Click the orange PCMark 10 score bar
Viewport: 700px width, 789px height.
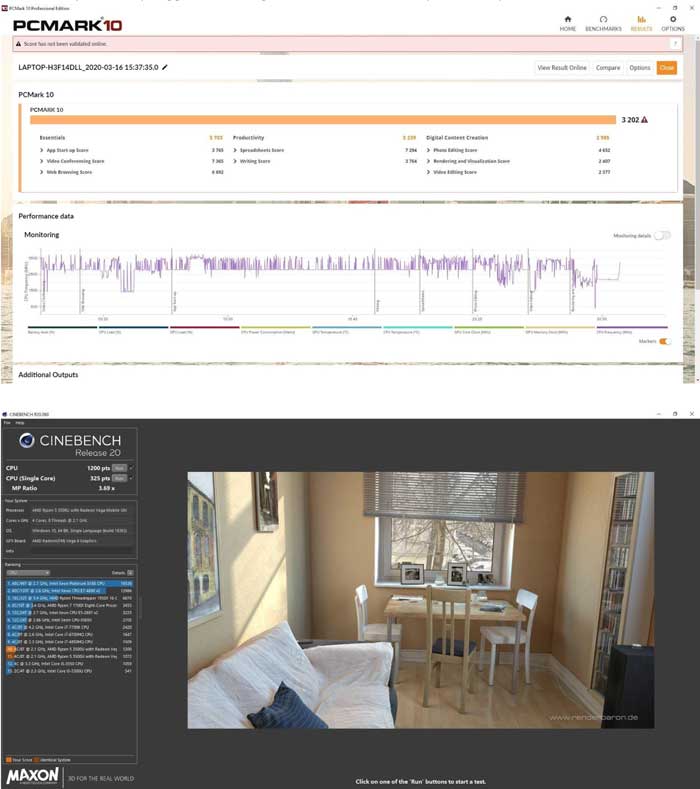click(x=323, y=120)
